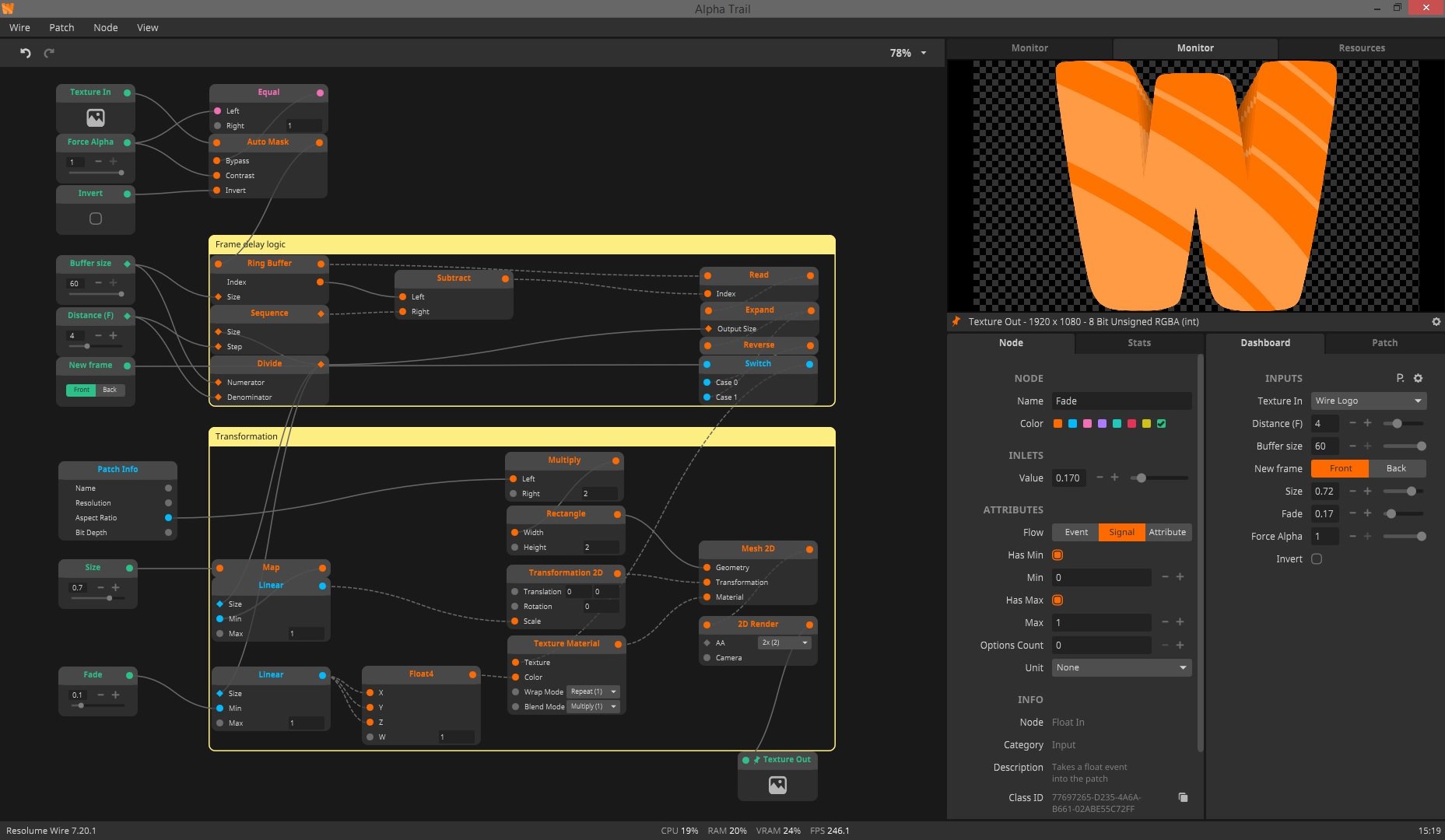Click the Texture In node image icon
The image size is (1445, 840).
coord(96,117)
